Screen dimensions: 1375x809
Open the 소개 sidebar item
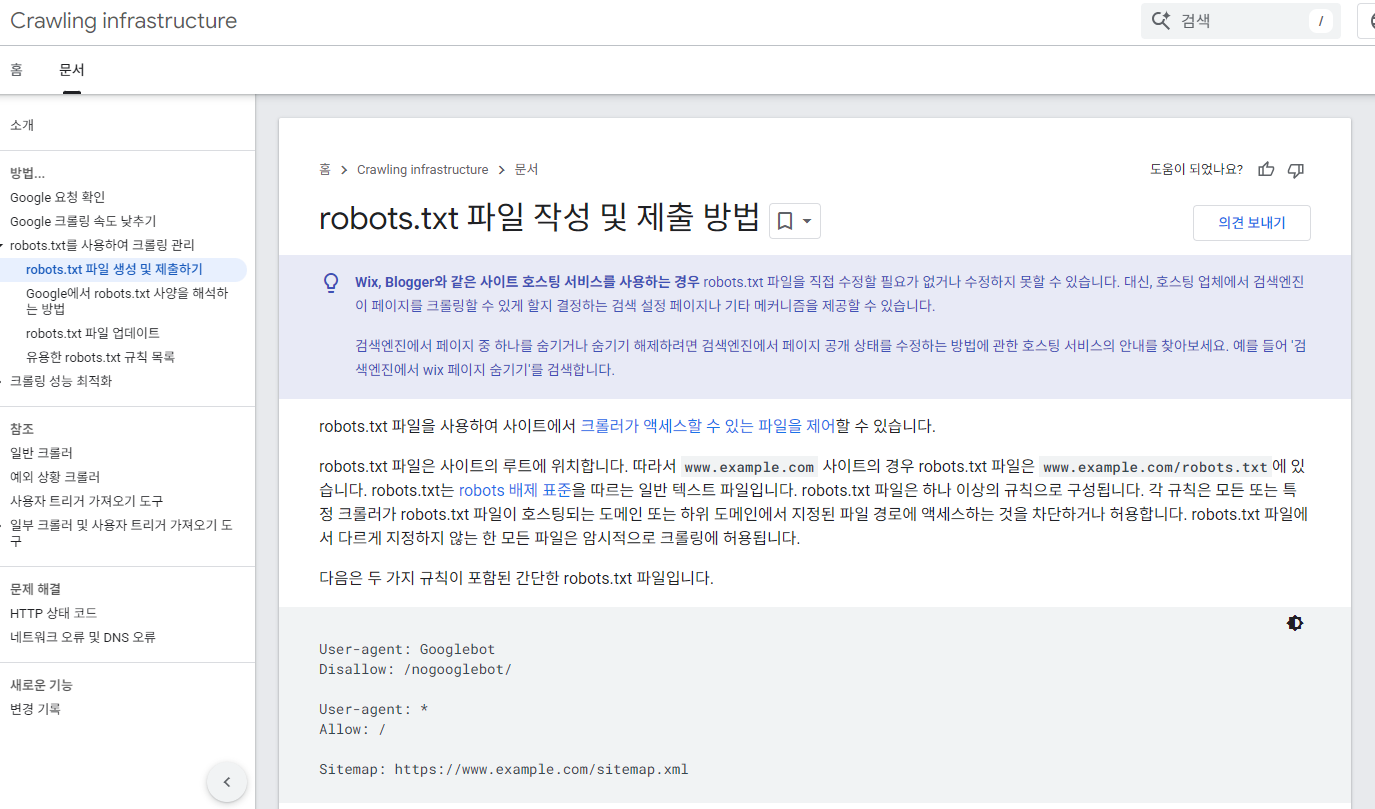[x=22, y=125]
